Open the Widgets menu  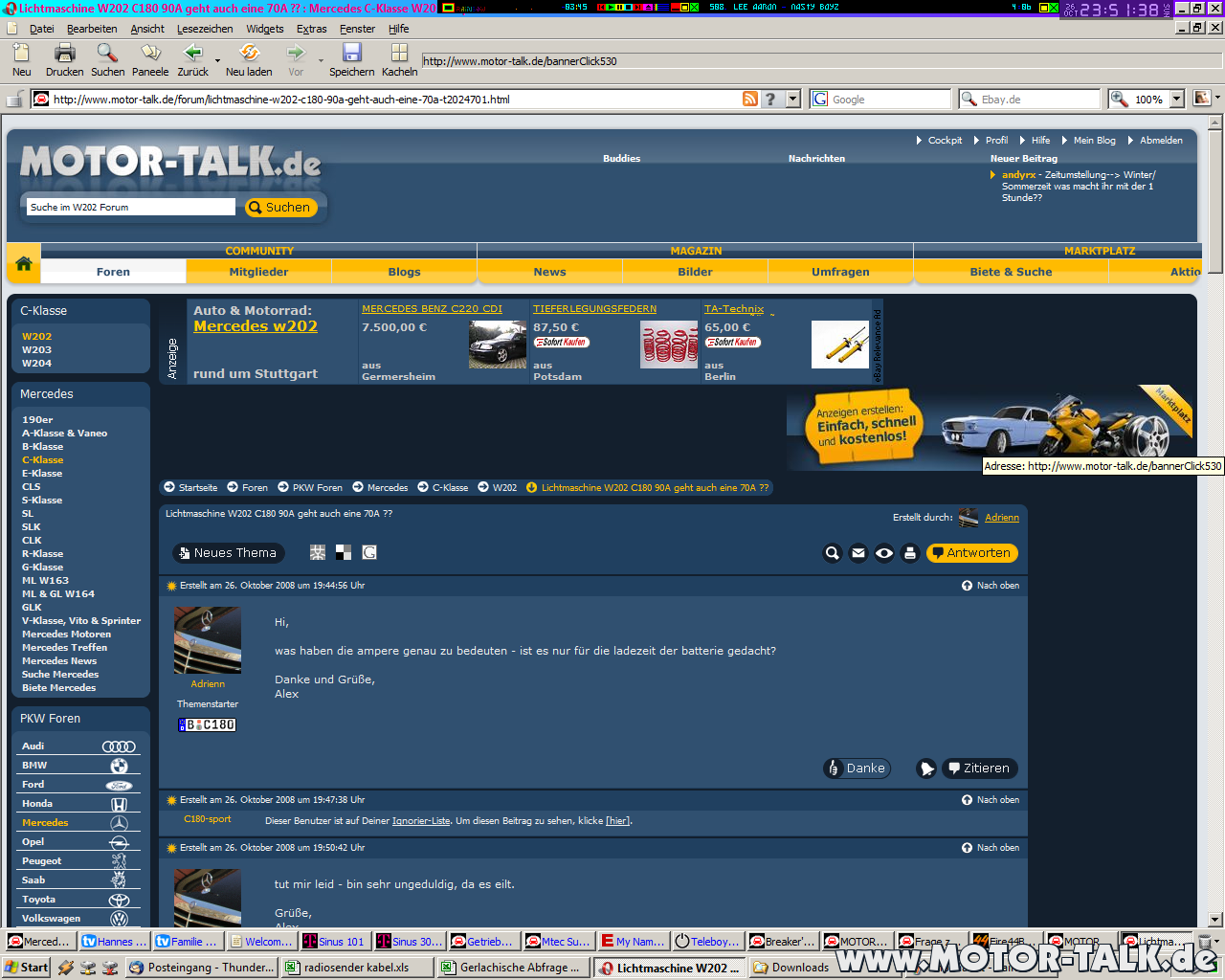coord(264,29)
